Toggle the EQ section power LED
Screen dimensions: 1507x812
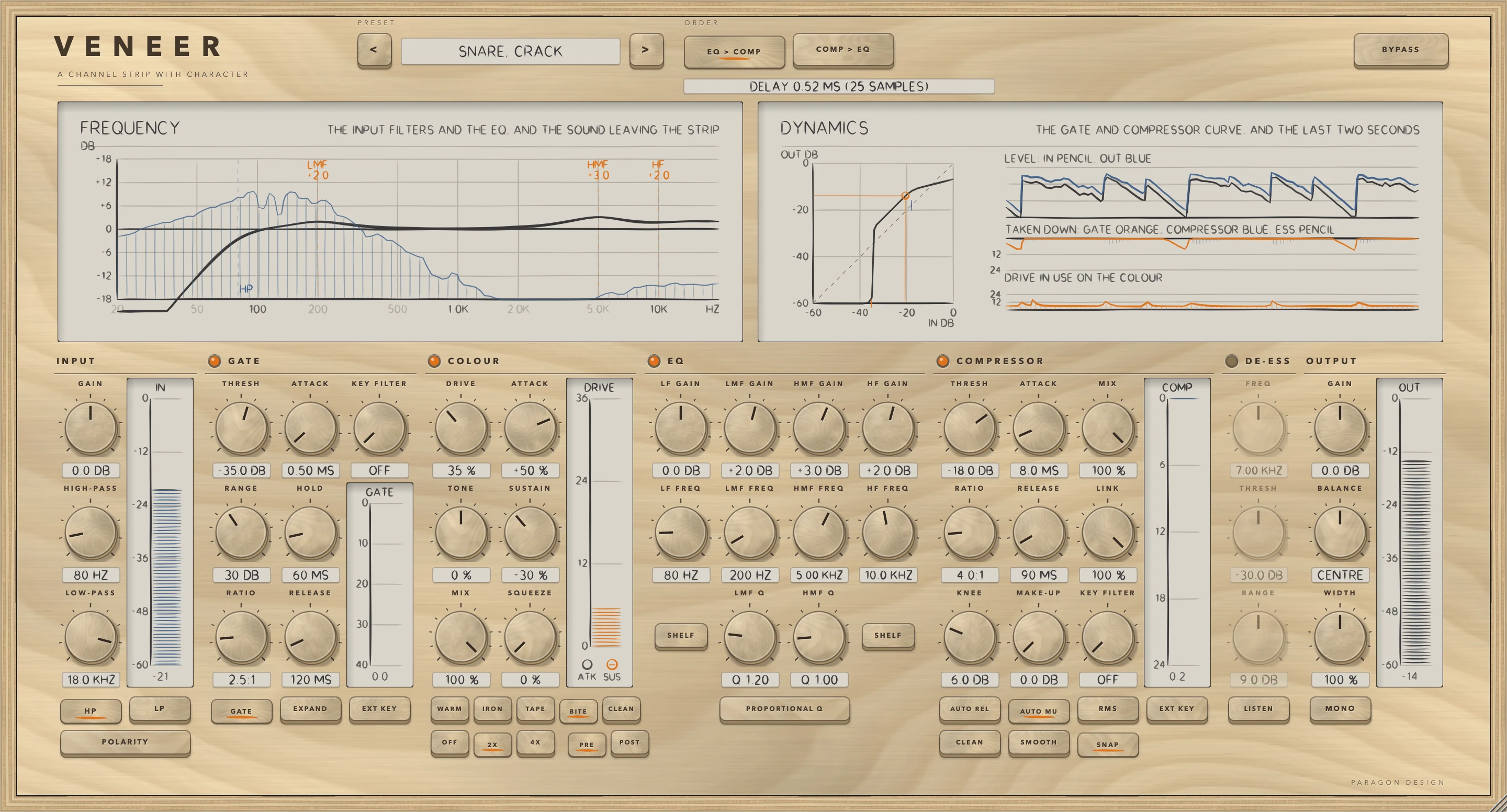tap(654, 361)
